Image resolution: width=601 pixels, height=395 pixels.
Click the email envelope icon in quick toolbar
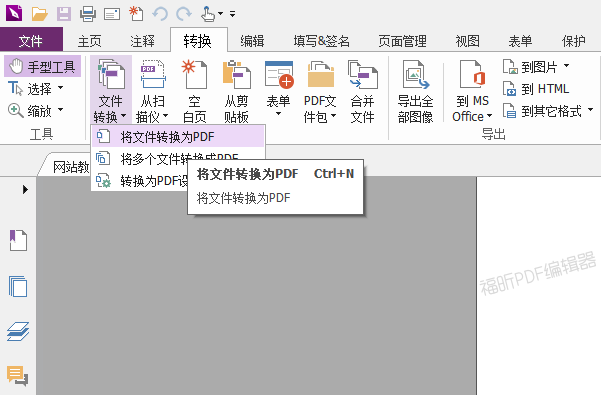(112, 15)
